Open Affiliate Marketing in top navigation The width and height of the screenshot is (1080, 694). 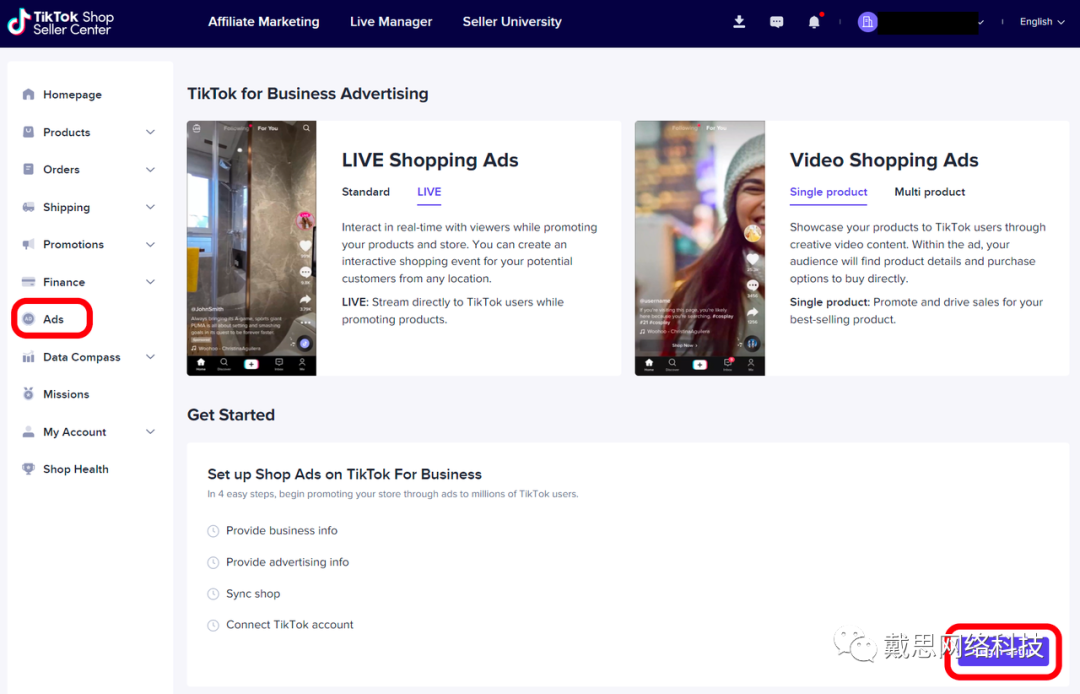click(x=264, y=22)
